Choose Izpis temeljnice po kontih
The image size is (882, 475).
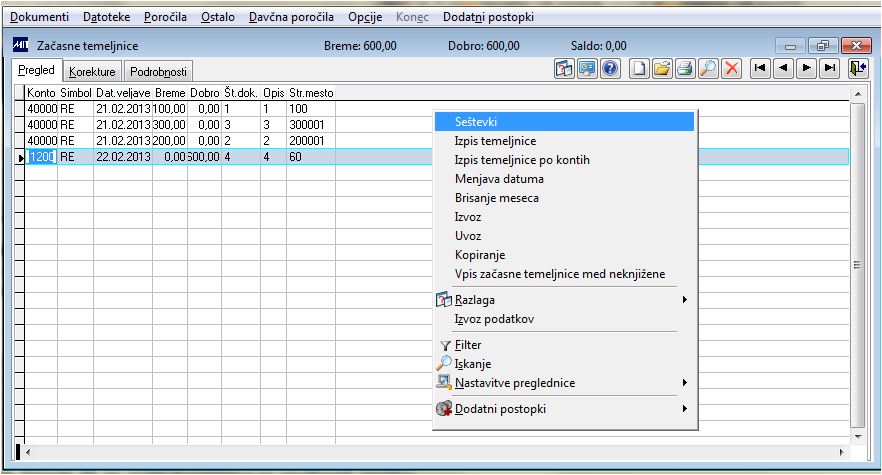point(564,160)
